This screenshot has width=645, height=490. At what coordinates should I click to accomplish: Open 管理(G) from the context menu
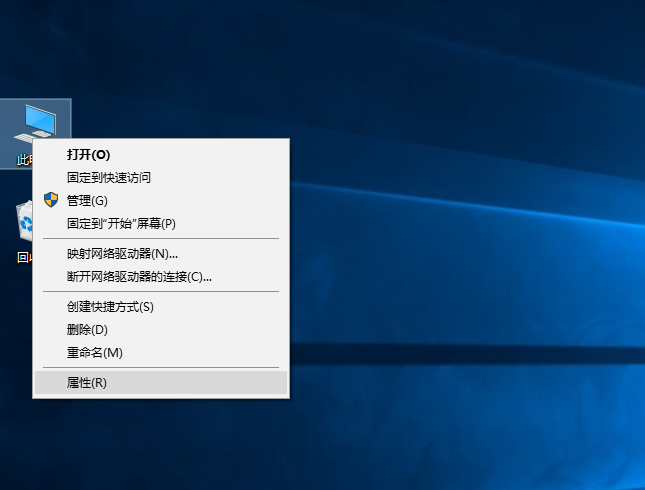86,200
